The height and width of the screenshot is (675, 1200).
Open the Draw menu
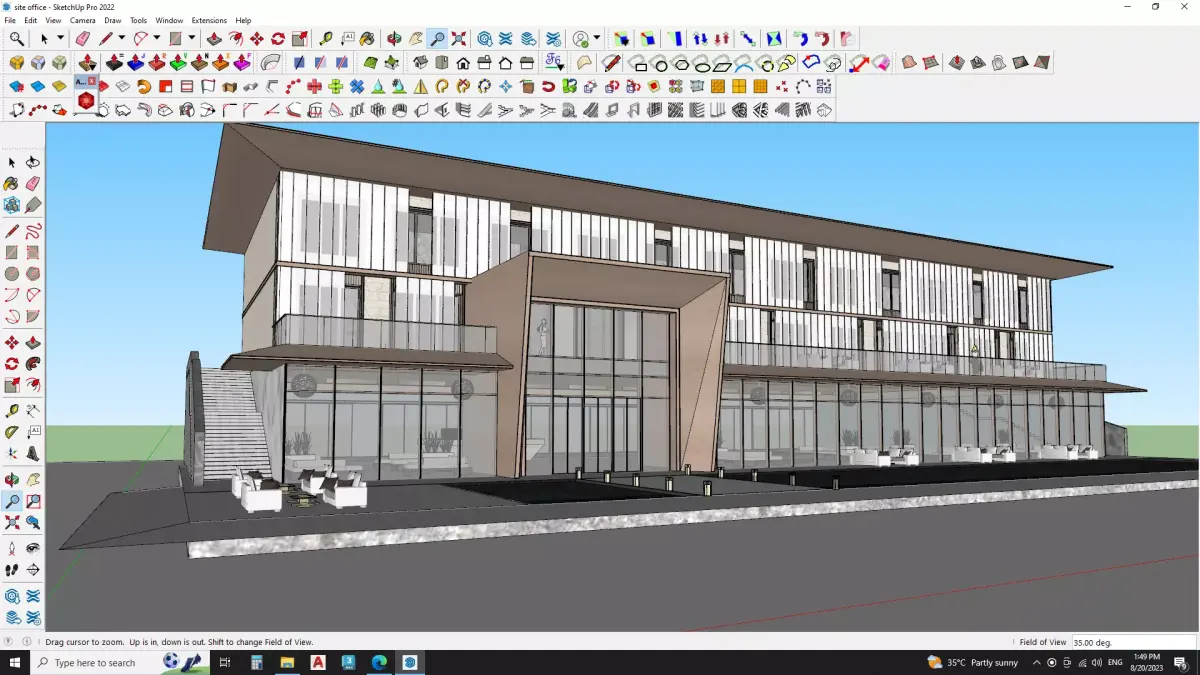pos(113,20)
